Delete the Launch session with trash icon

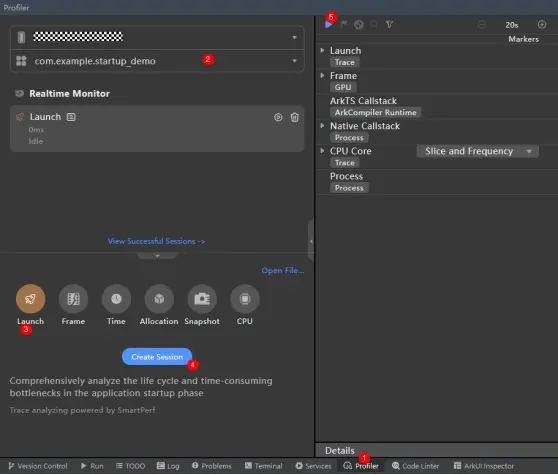pos(295,117)
